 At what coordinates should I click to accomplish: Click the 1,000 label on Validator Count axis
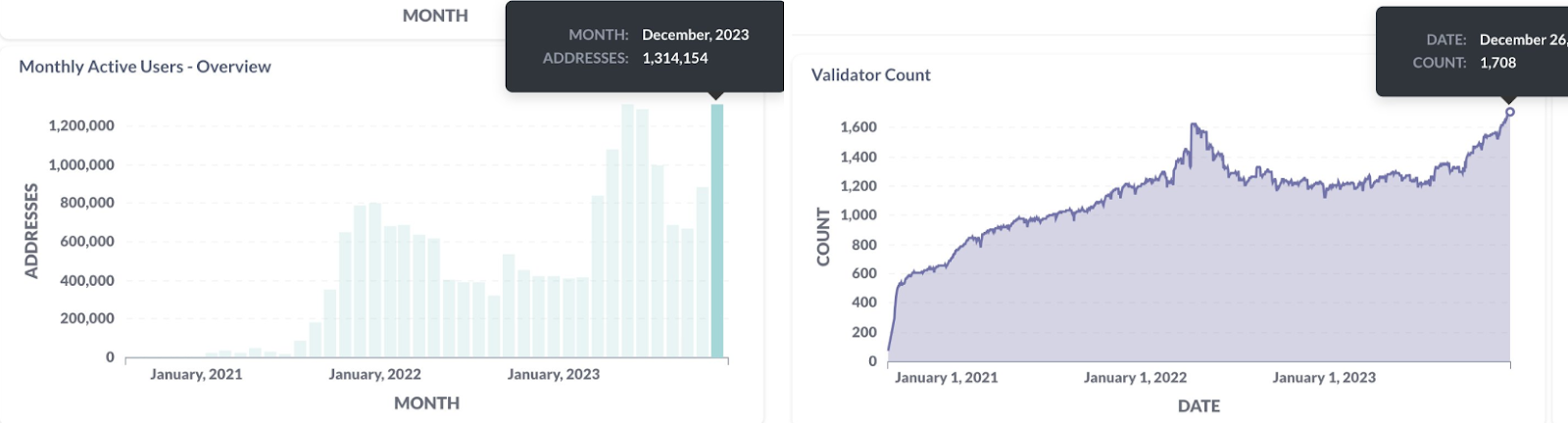(858, 214)
